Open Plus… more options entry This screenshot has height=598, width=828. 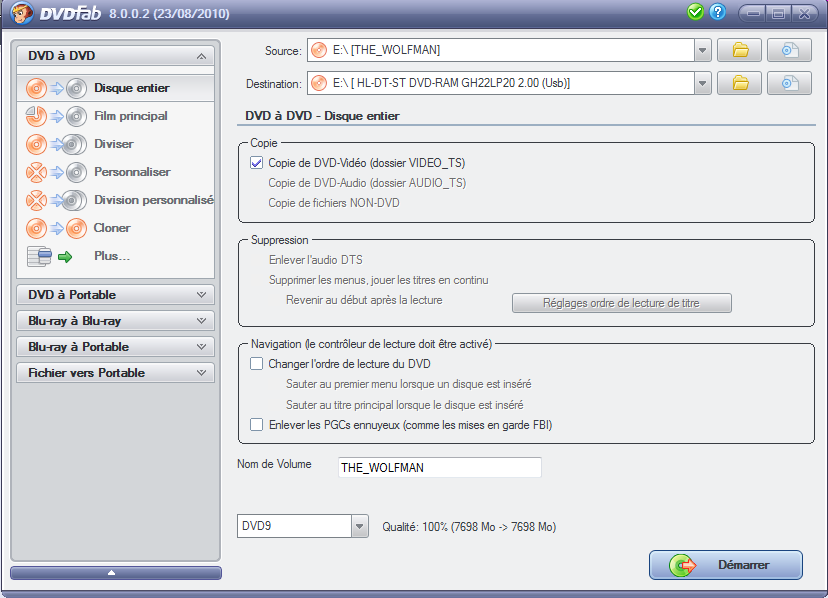coord(115,256)
